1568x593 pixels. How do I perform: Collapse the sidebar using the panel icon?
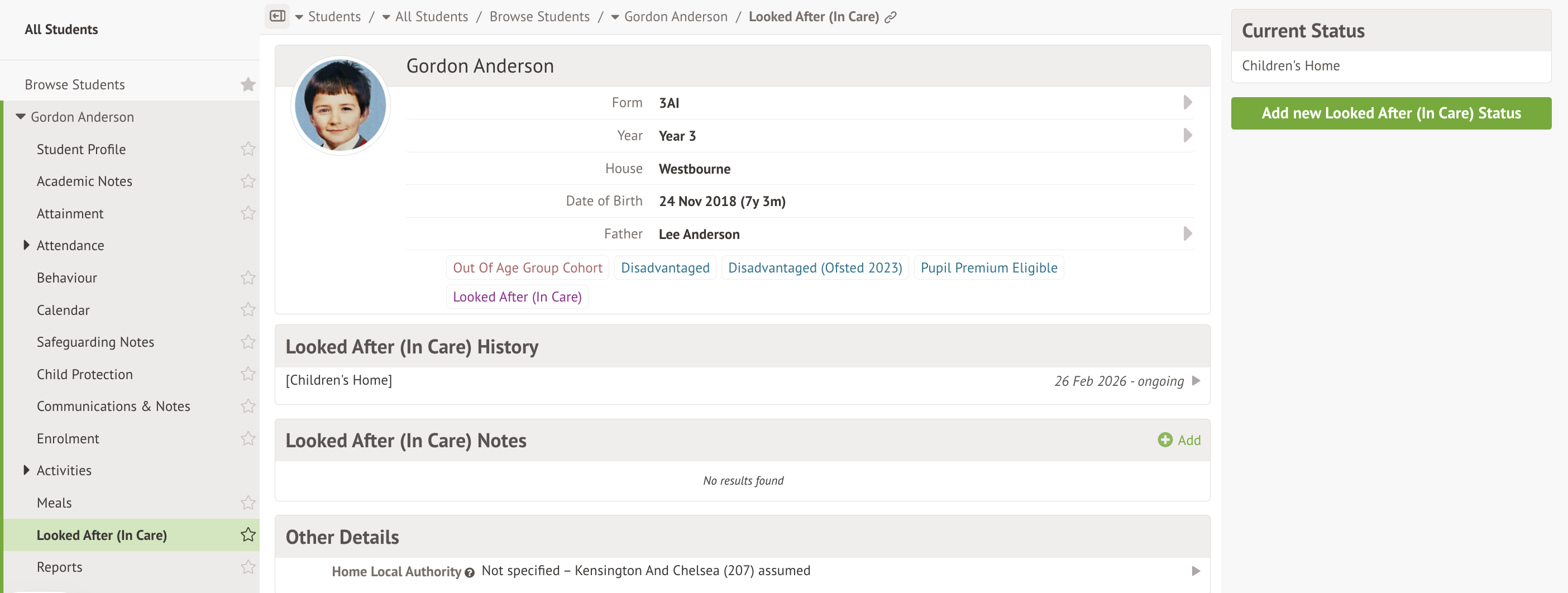click(277, 16)
